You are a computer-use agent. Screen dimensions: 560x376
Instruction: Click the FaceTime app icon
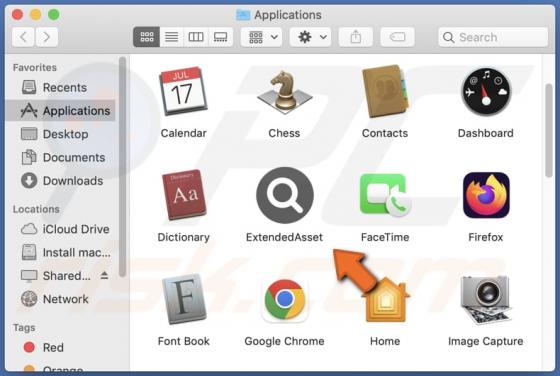(385, 195)
